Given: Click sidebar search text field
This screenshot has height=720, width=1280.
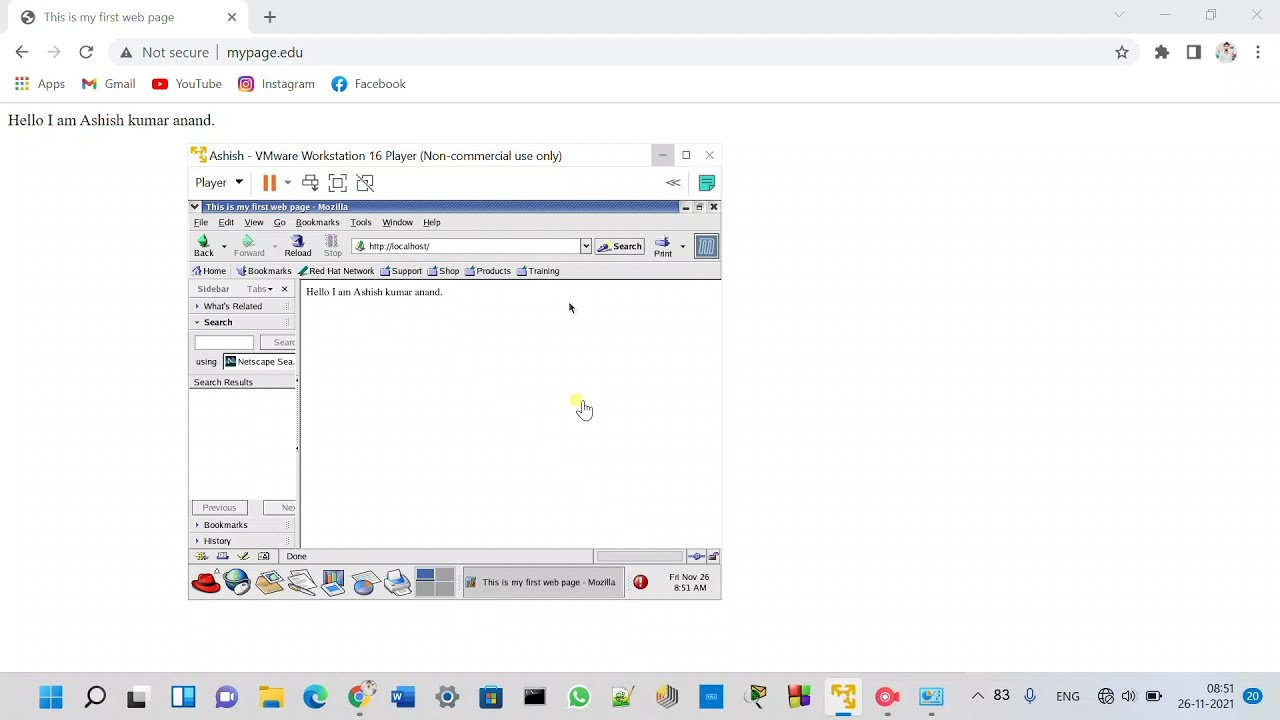Looking at the screenshot, I should coord(224,342).
